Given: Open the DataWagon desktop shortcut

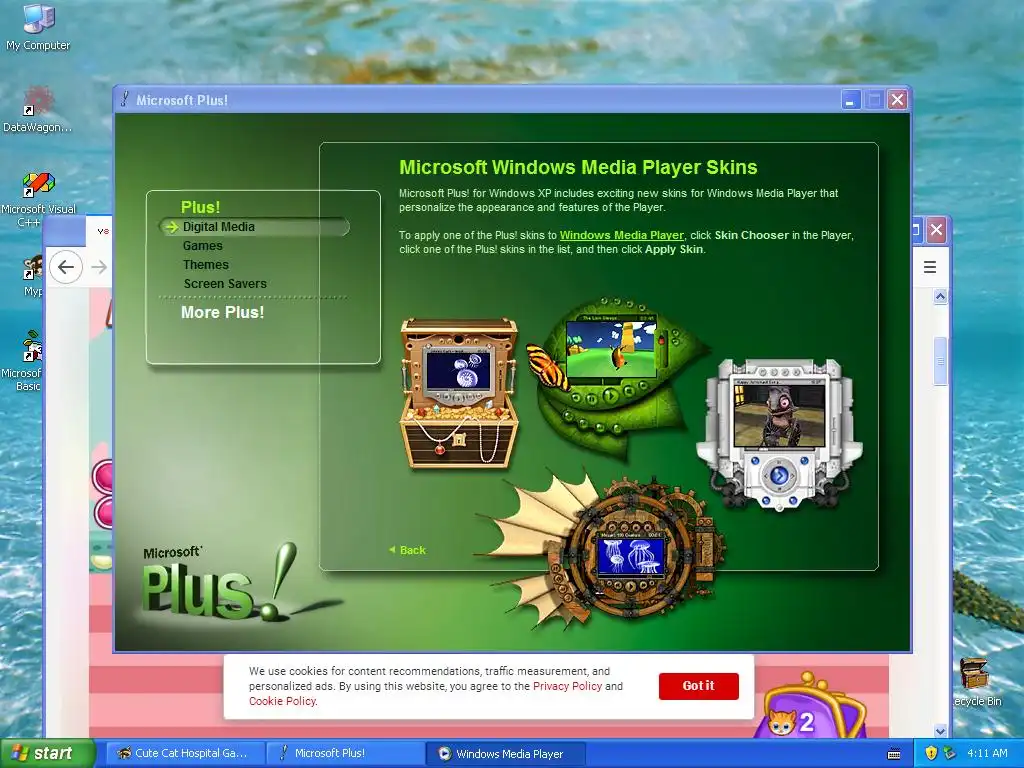Looking at the screenshot, I should tap(38, 110).
